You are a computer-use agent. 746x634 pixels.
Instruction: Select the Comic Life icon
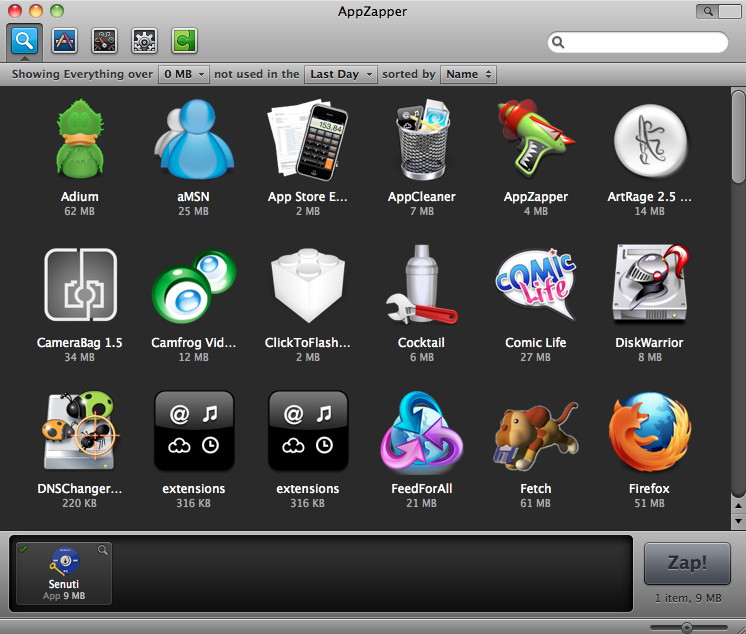[536, 284]
